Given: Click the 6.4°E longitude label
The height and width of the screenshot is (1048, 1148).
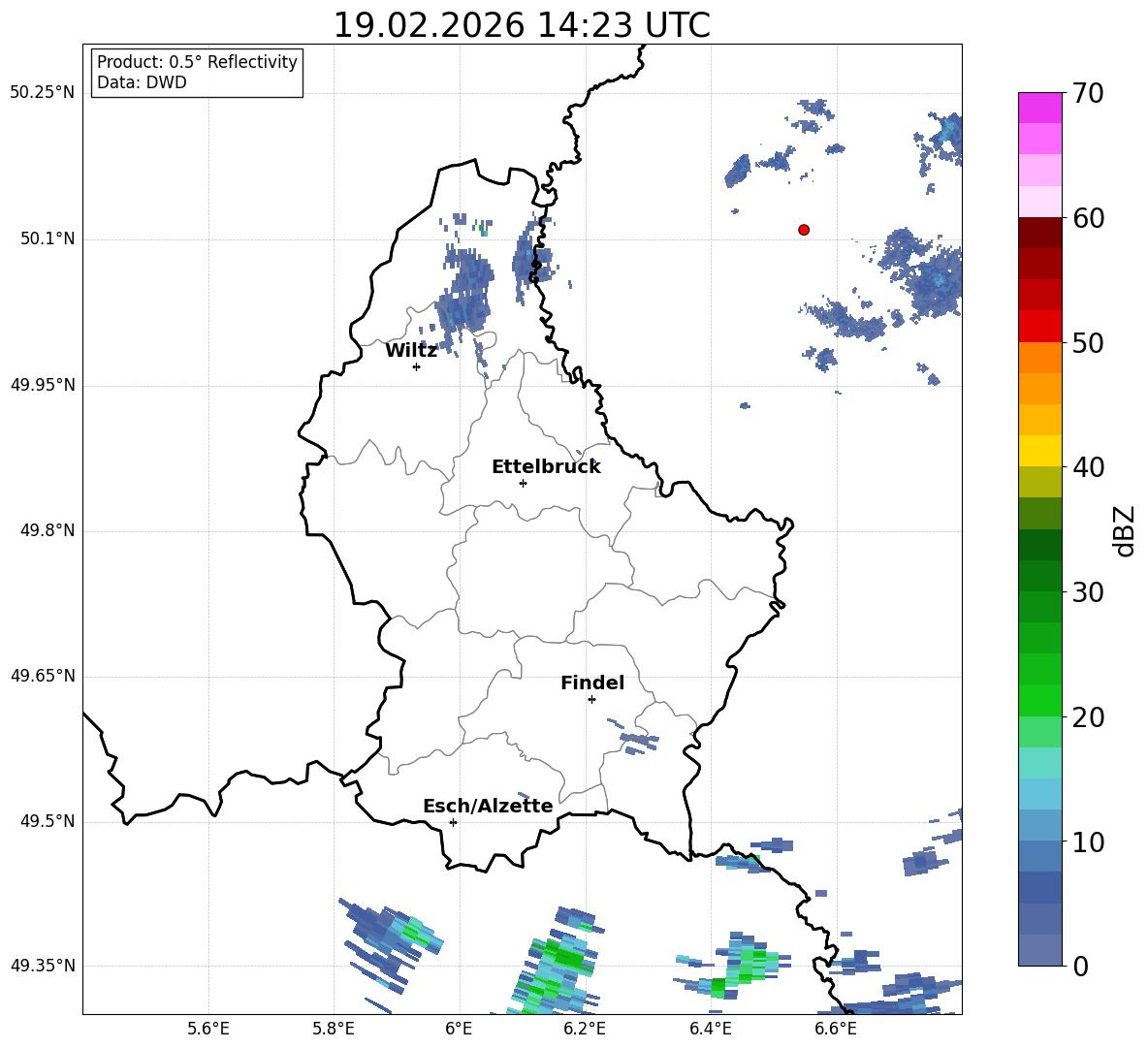Looking at the screenshot, I should [x=710, y=1030].
